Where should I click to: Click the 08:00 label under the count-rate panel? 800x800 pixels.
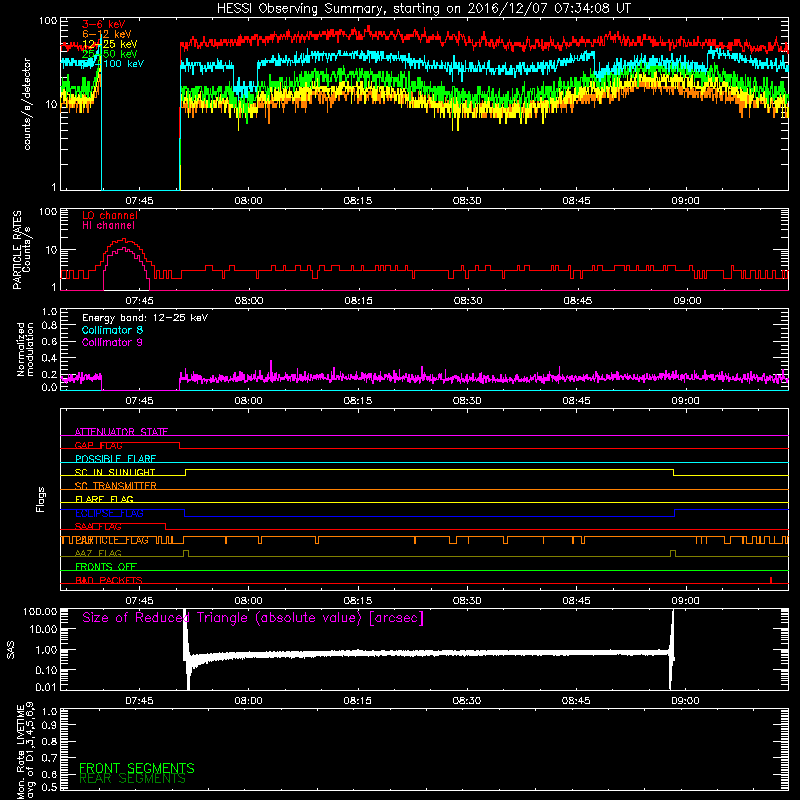pos(248,201)
